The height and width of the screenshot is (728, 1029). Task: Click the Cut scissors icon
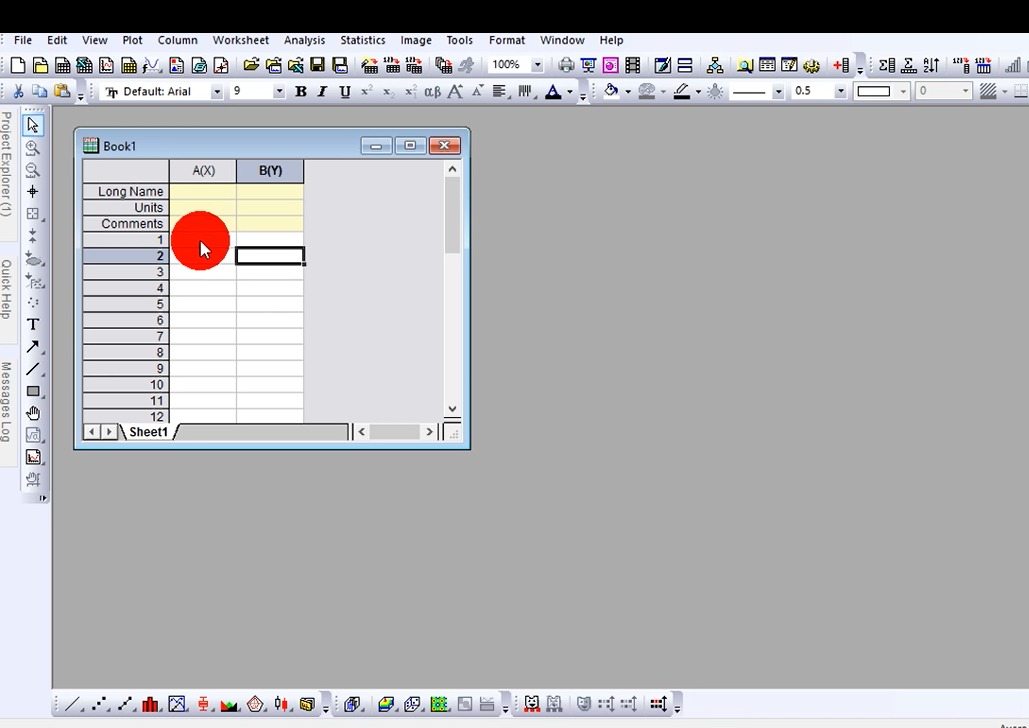[18, 91]
